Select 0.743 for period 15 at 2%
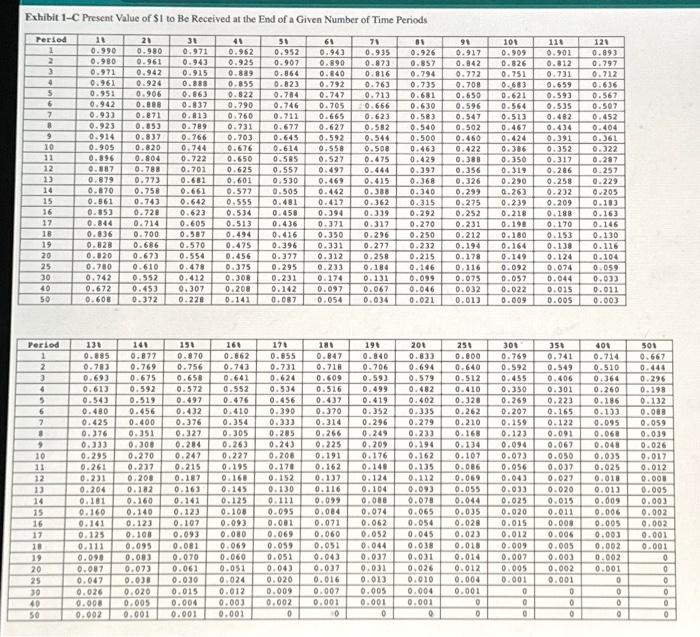Image resolution: width=700 pixels, height=637 pixels. pyautogui.click(x=147, y=202)
